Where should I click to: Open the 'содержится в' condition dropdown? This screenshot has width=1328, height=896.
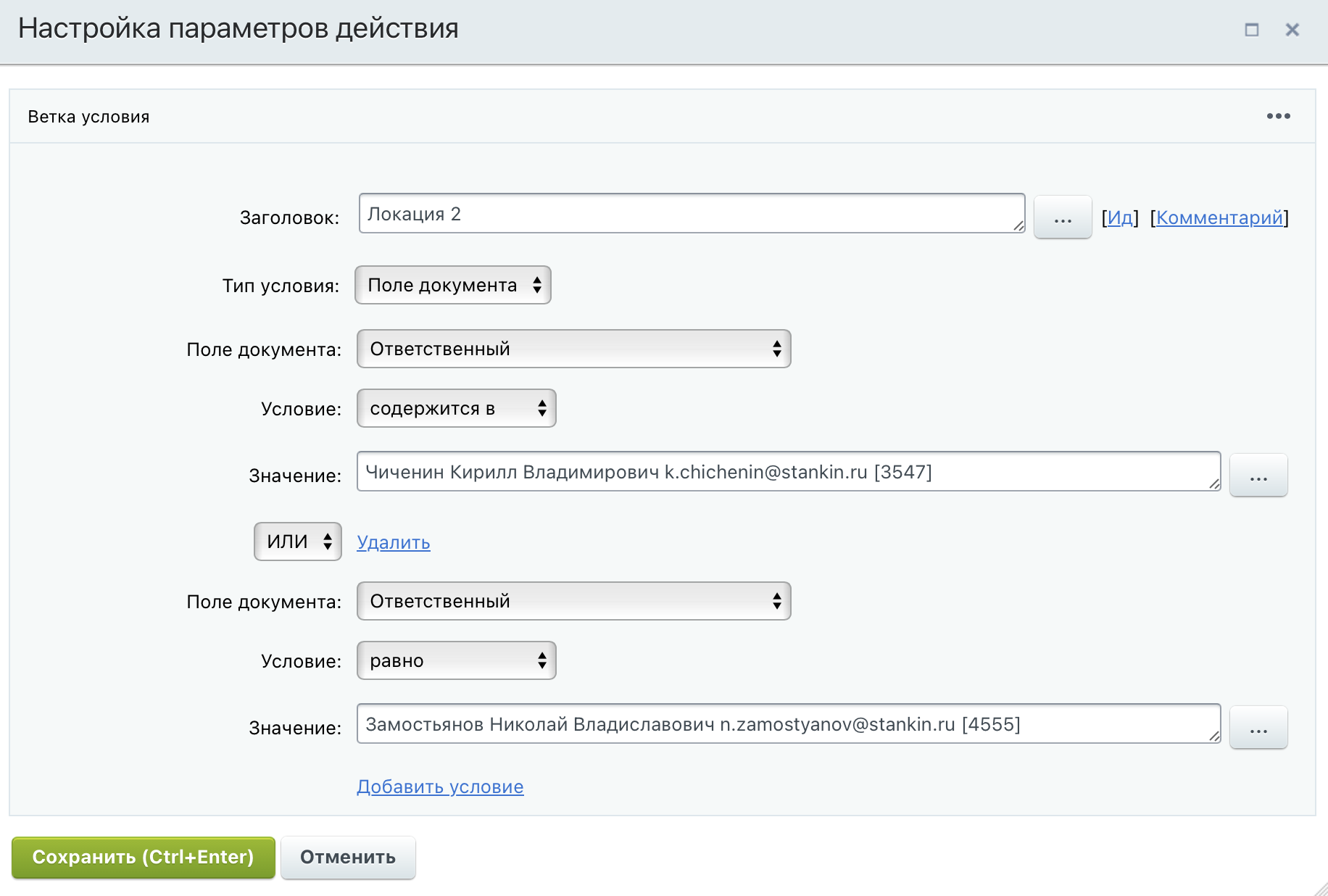coord(456,408)
